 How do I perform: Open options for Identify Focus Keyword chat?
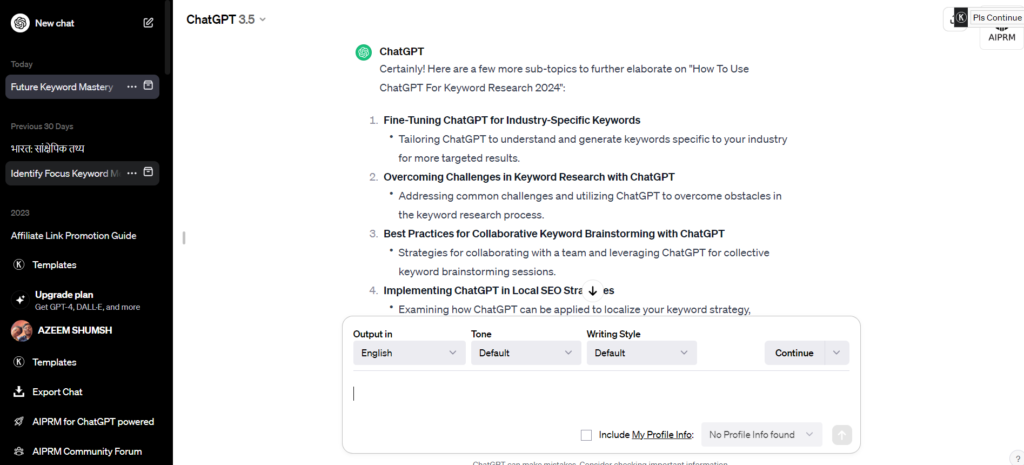coord(132,173)
